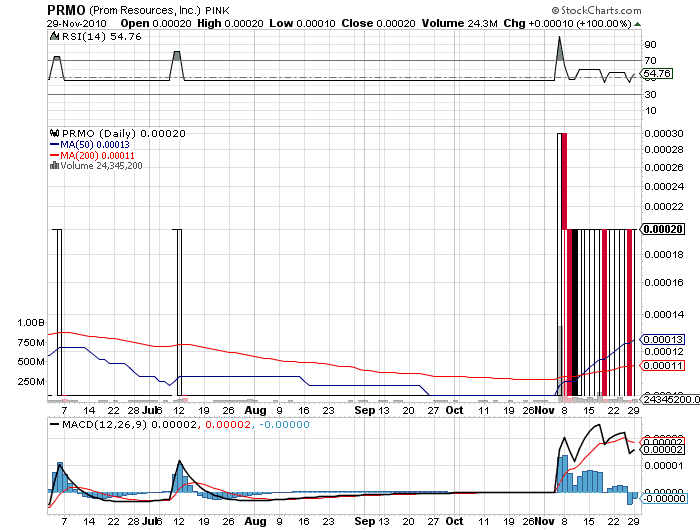Click the High 0.00020 value
Image resolution: width=700 pixels, height=530 pixels.
coord(230,23)
